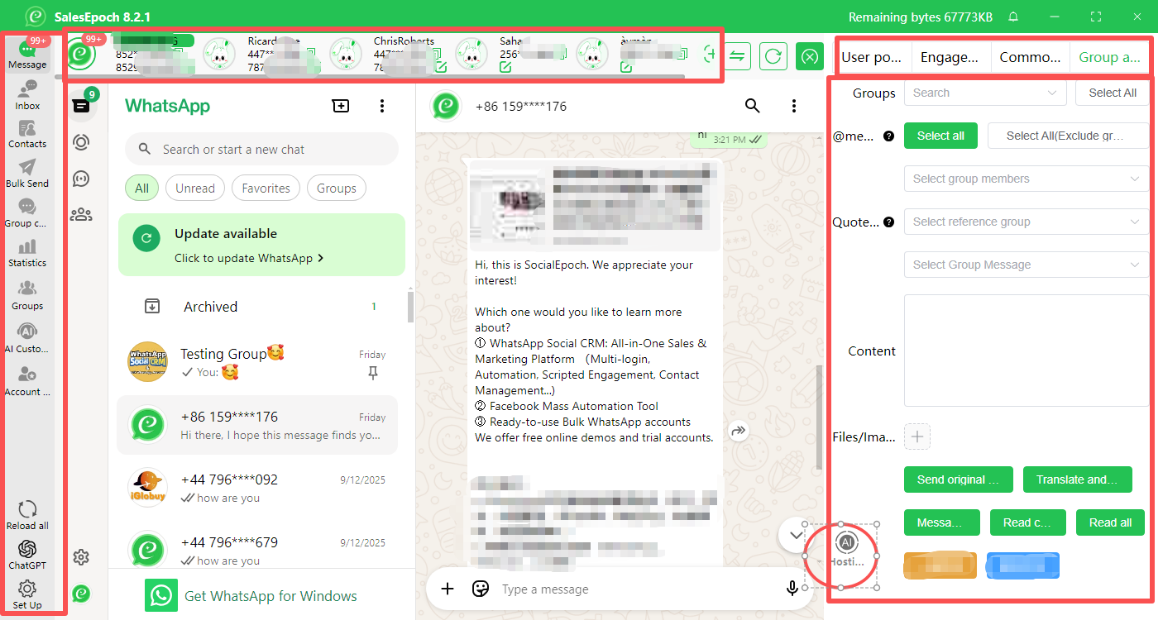Switch to the Group a... tab
Viewport: 1158px width, 620px height.
[1109, 57]
